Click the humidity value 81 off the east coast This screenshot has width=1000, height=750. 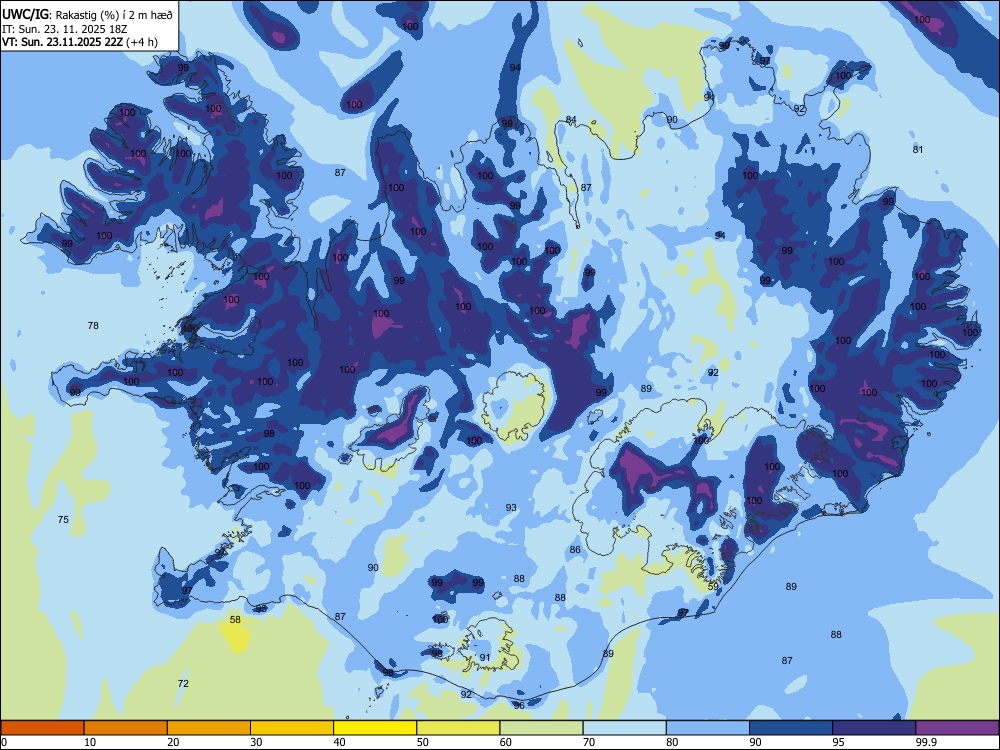[918, 149]
